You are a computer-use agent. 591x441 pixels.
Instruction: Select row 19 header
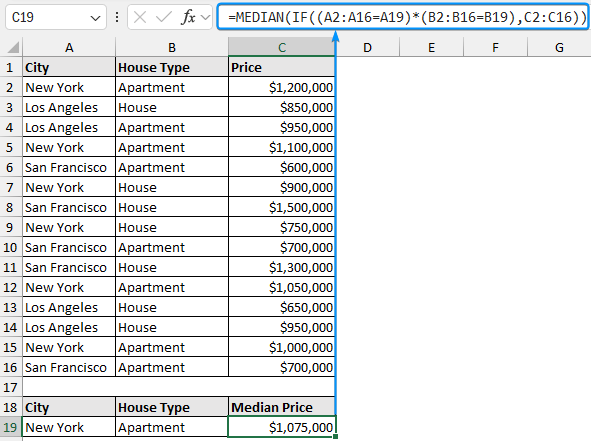tap(11, 427)
